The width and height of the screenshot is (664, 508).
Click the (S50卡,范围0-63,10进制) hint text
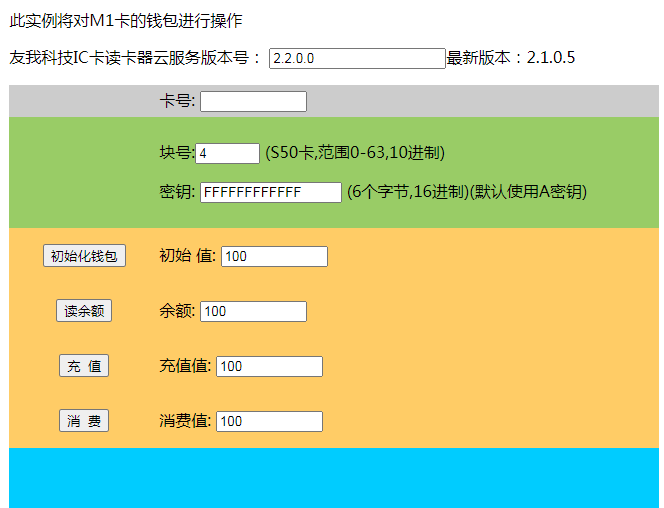click(x=354, y=153)
